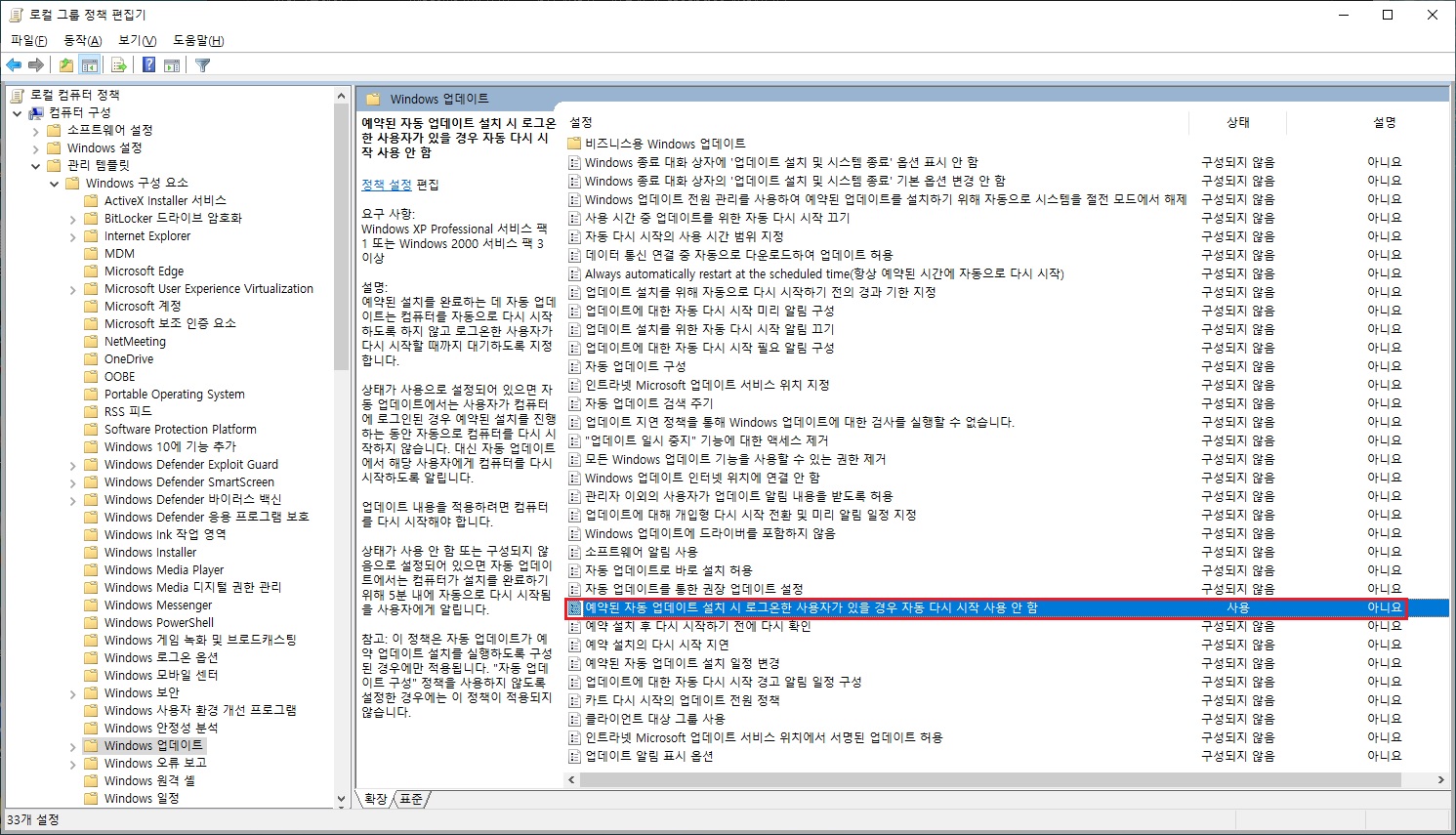Click the policy icon beside 업데이트 알림 표시 옵션
The image size is (1456, 835).
[x=574, y=756]
